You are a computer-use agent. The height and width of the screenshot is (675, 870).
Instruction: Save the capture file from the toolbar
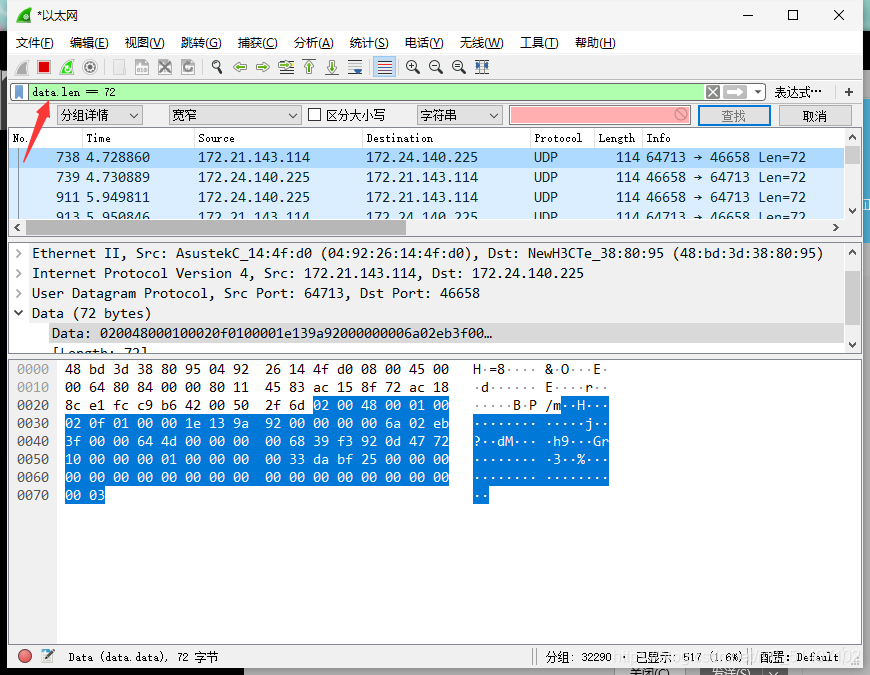coord(141,67)
